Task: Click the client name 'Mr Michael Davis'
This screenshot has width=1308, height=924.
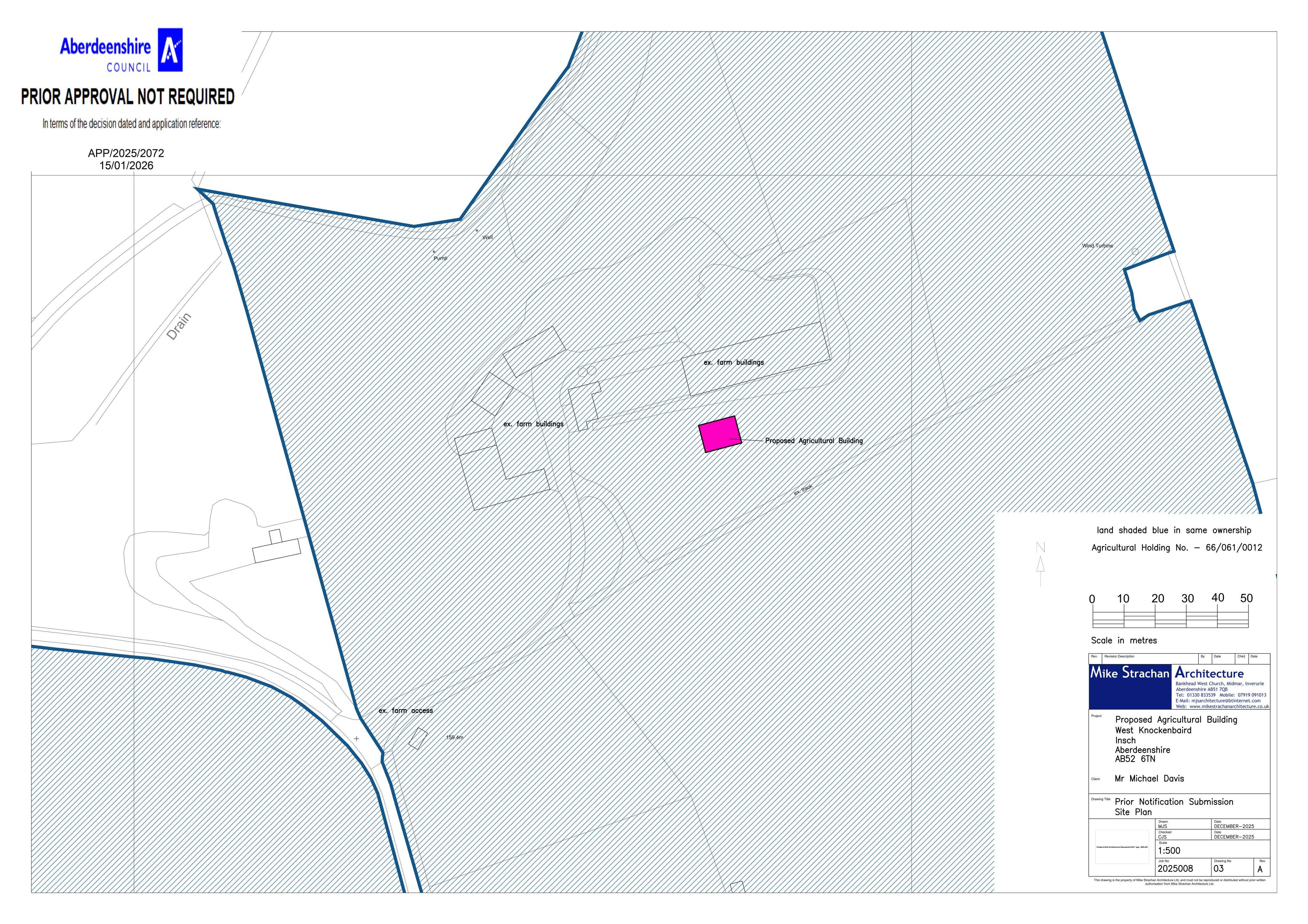Action: click(1149, 778)
